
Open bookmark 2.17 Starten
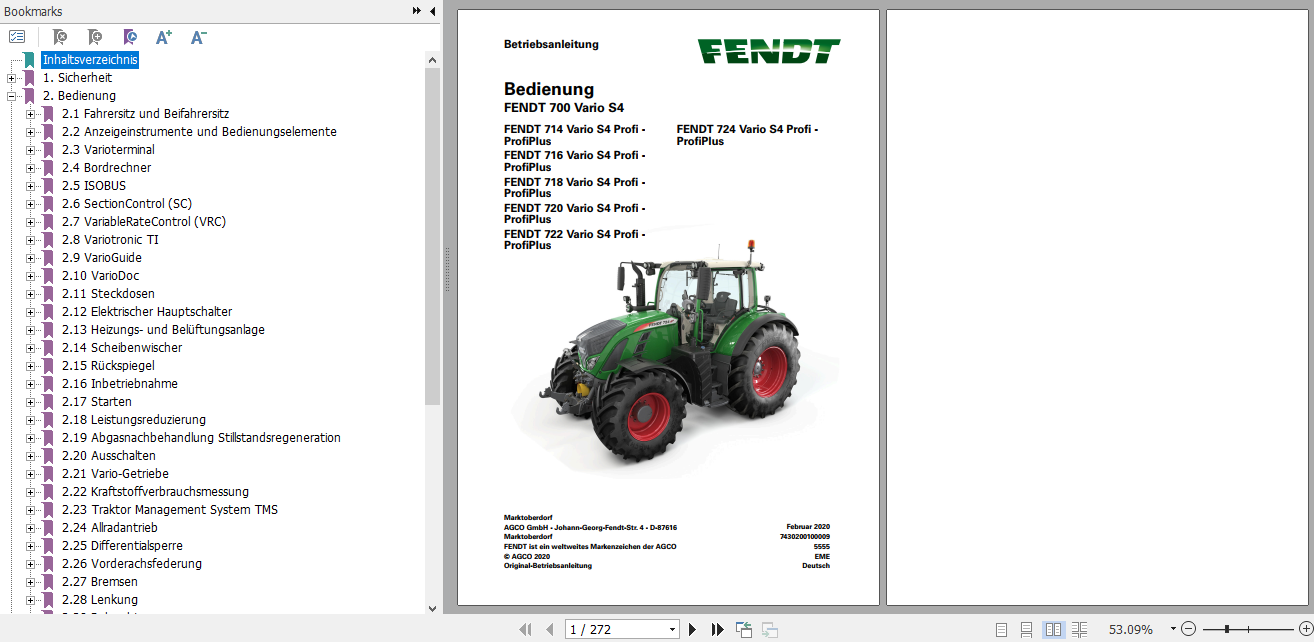click(x=97, y=402)
